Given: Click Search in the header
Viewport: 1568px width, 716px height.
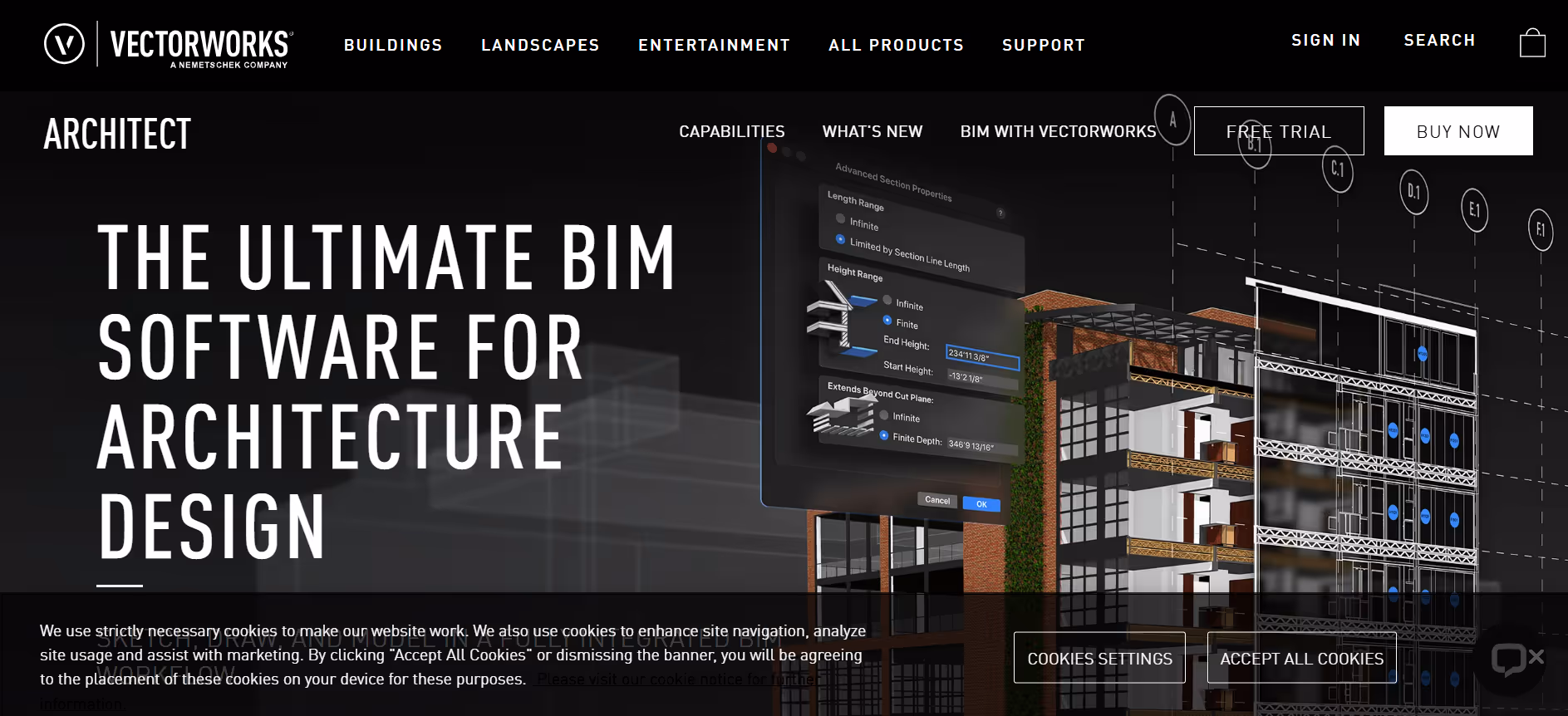Looking at the screenshot, I should [1439, 40].
